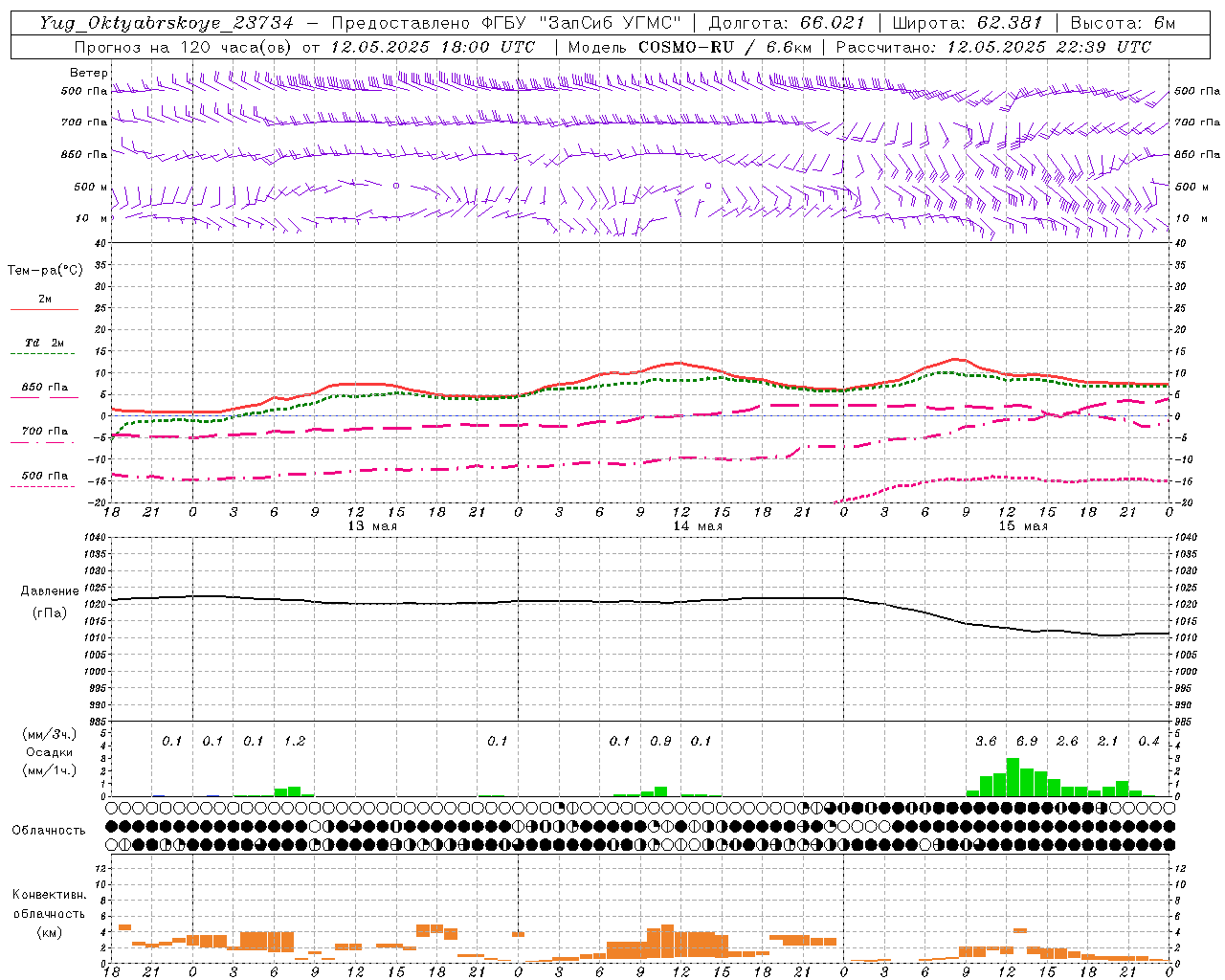Click the 'Облачность' cloudiness label
The width and height of the screenshot is (1225, 980).
[49, 831]
